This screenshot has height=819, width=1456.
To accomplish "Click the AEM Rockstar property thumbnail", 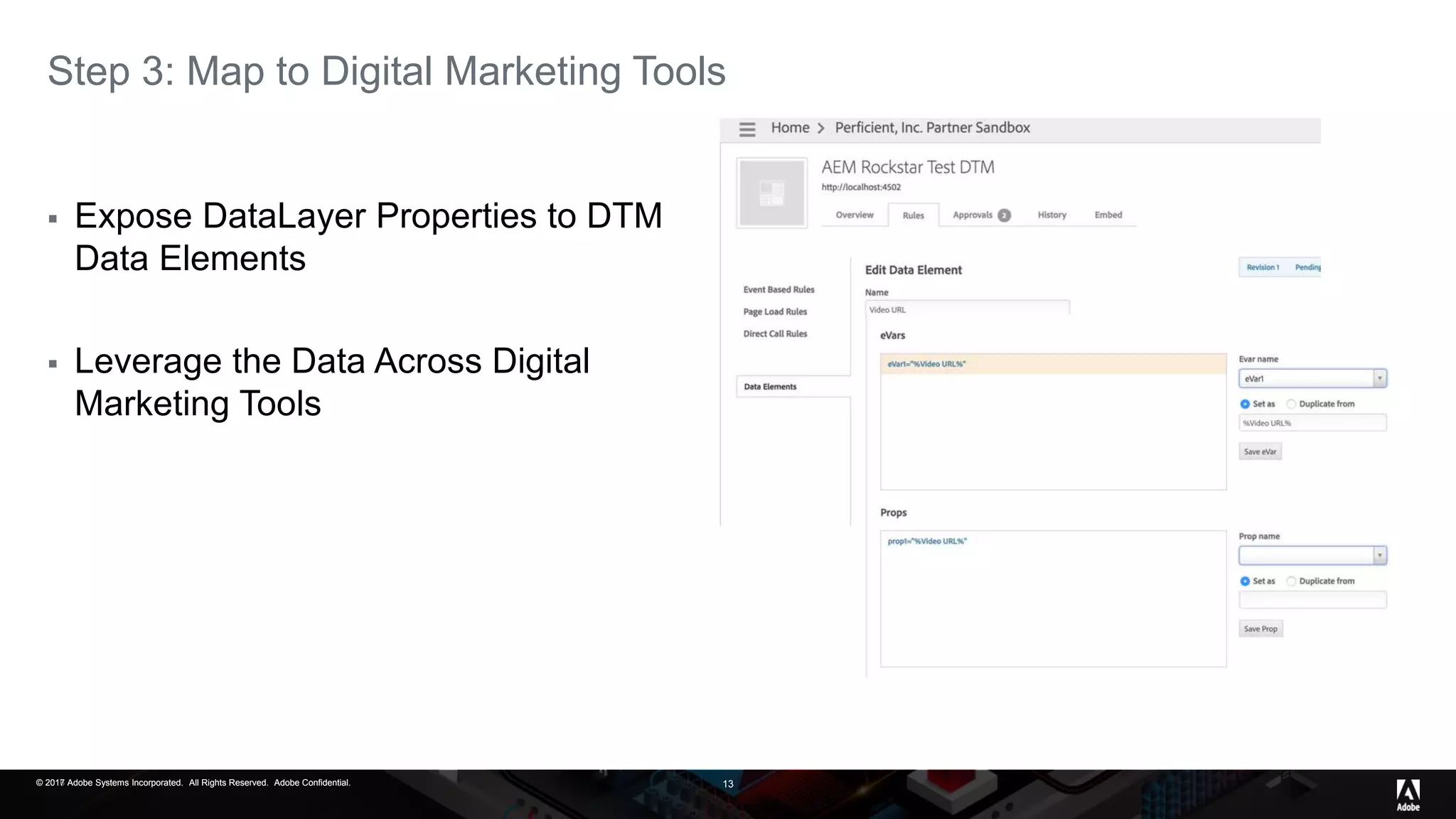I will [771, 193].
